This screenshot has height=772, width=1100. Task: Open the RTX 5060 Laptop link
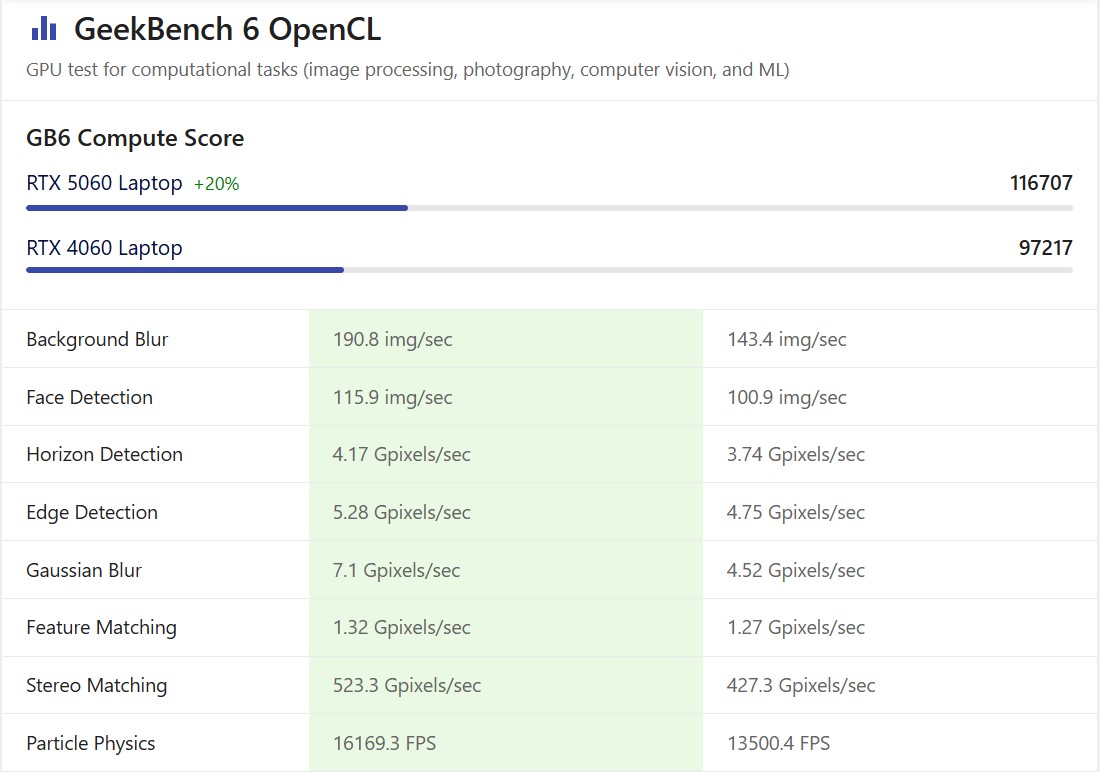click(x=104, y=183)
